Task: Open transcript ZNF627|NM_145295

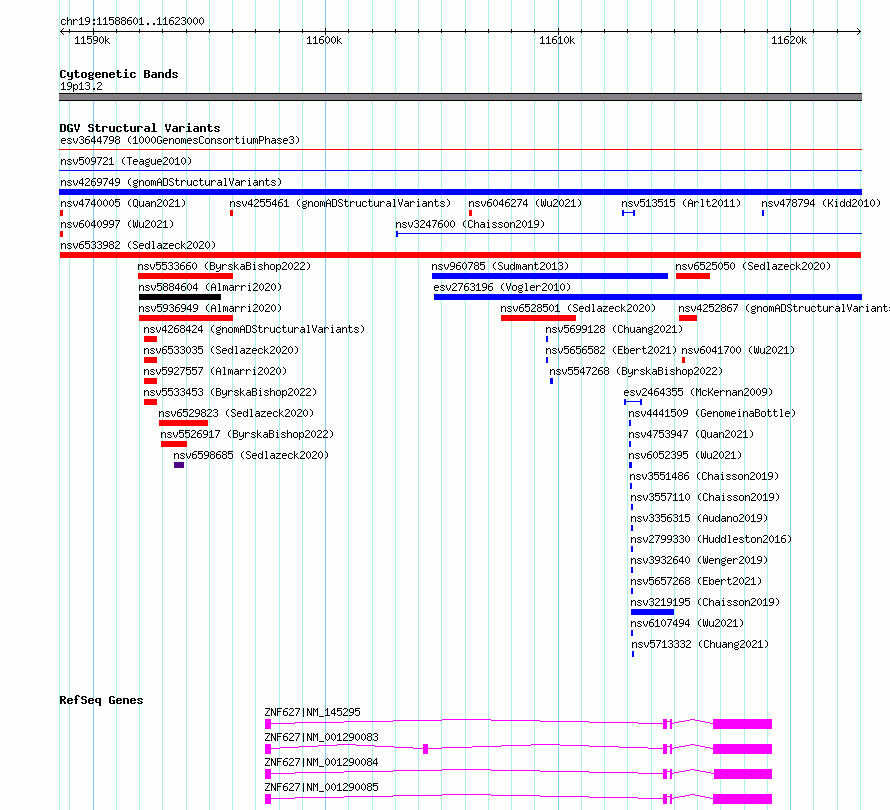Action: point(312,712)
